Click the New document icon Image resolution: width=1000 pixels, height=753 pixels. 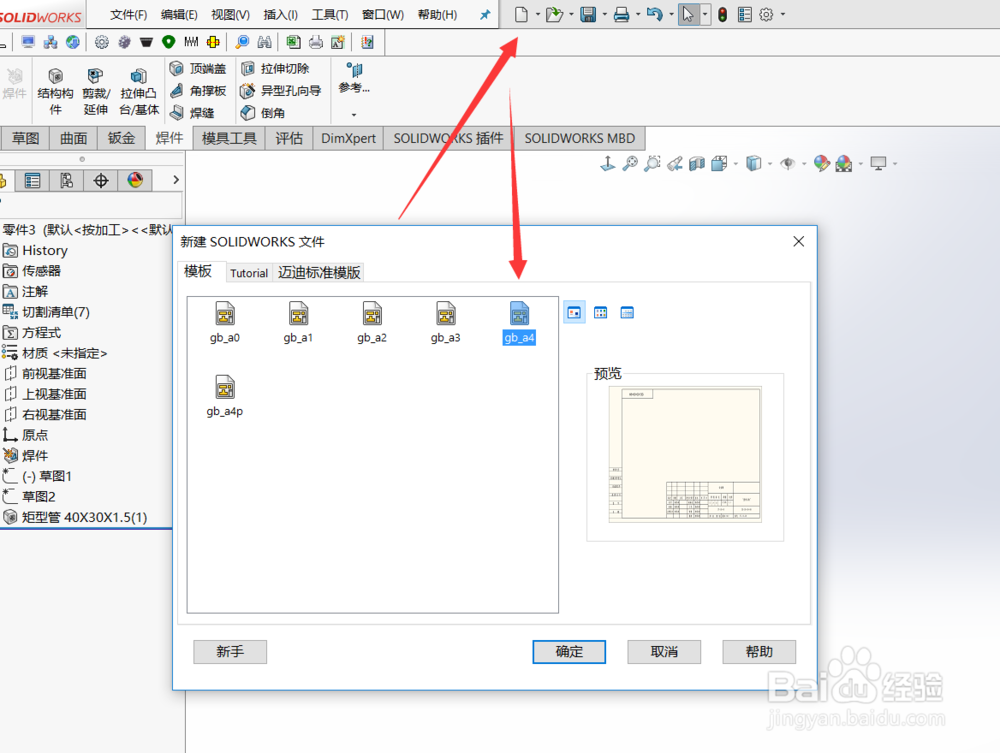coord(521,14)
